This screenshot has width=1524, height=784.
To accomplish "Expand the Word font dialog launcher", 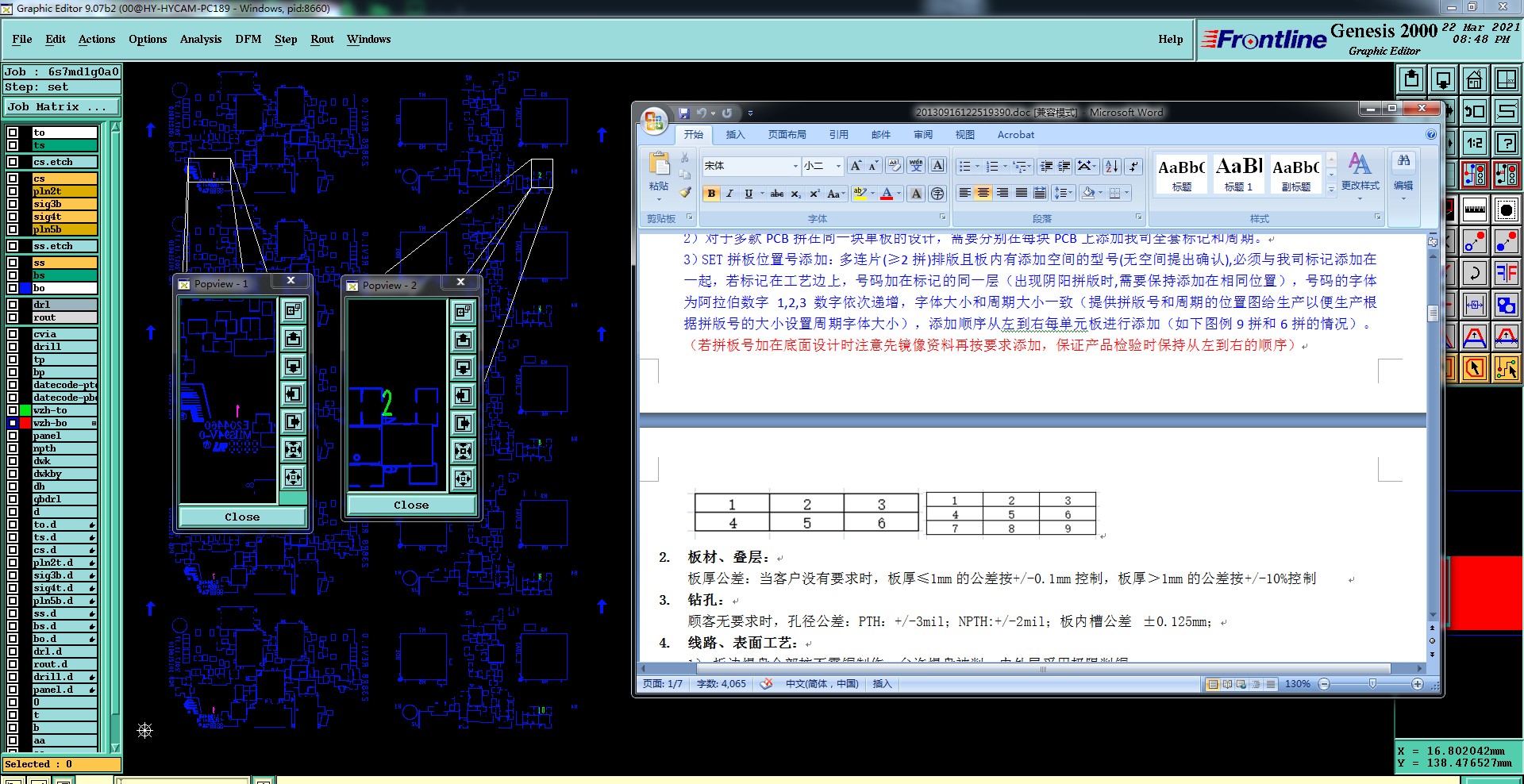I will tap(942, 217).
